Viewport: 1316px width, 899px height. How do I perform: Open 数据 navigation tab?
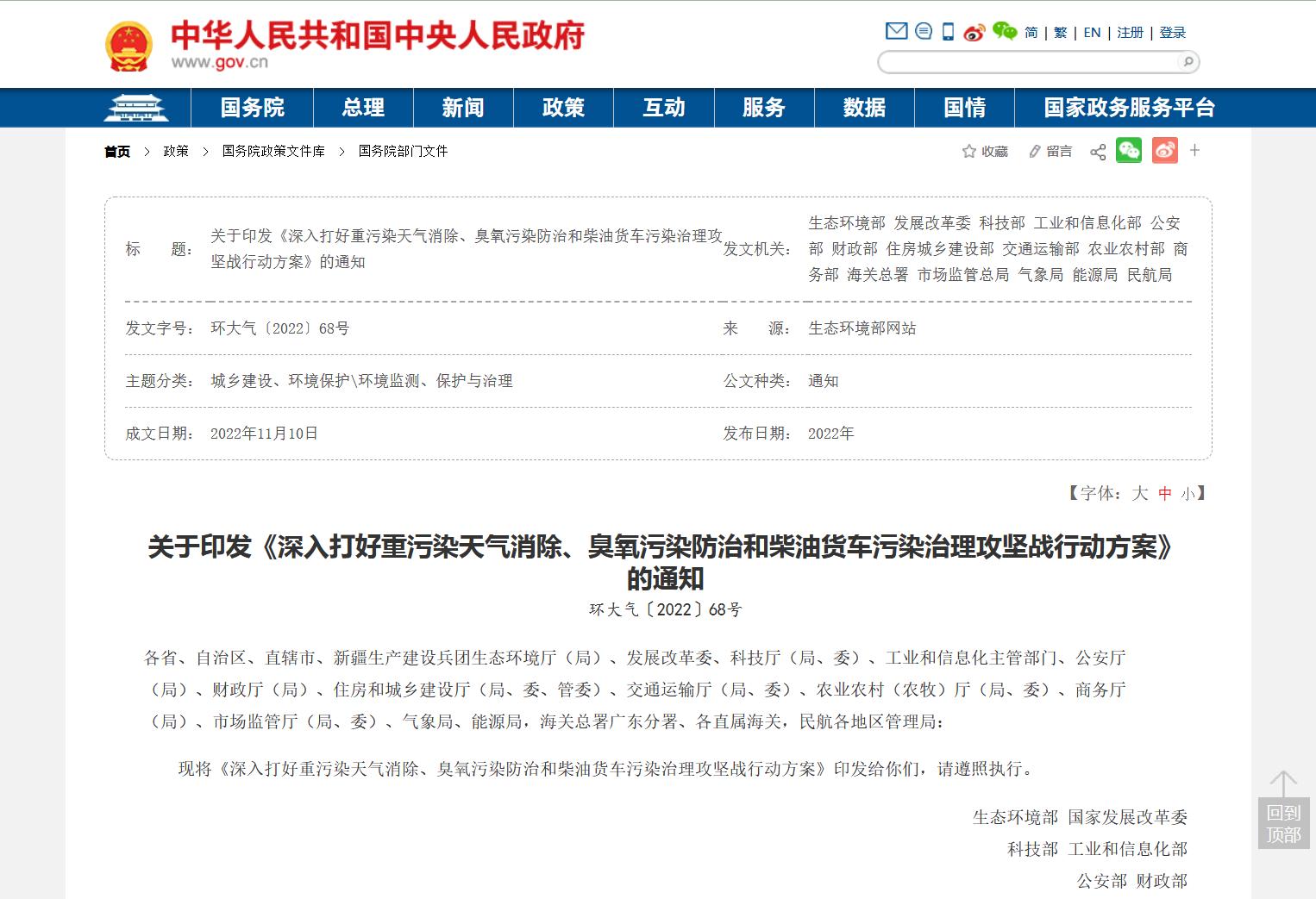(864, 108)
